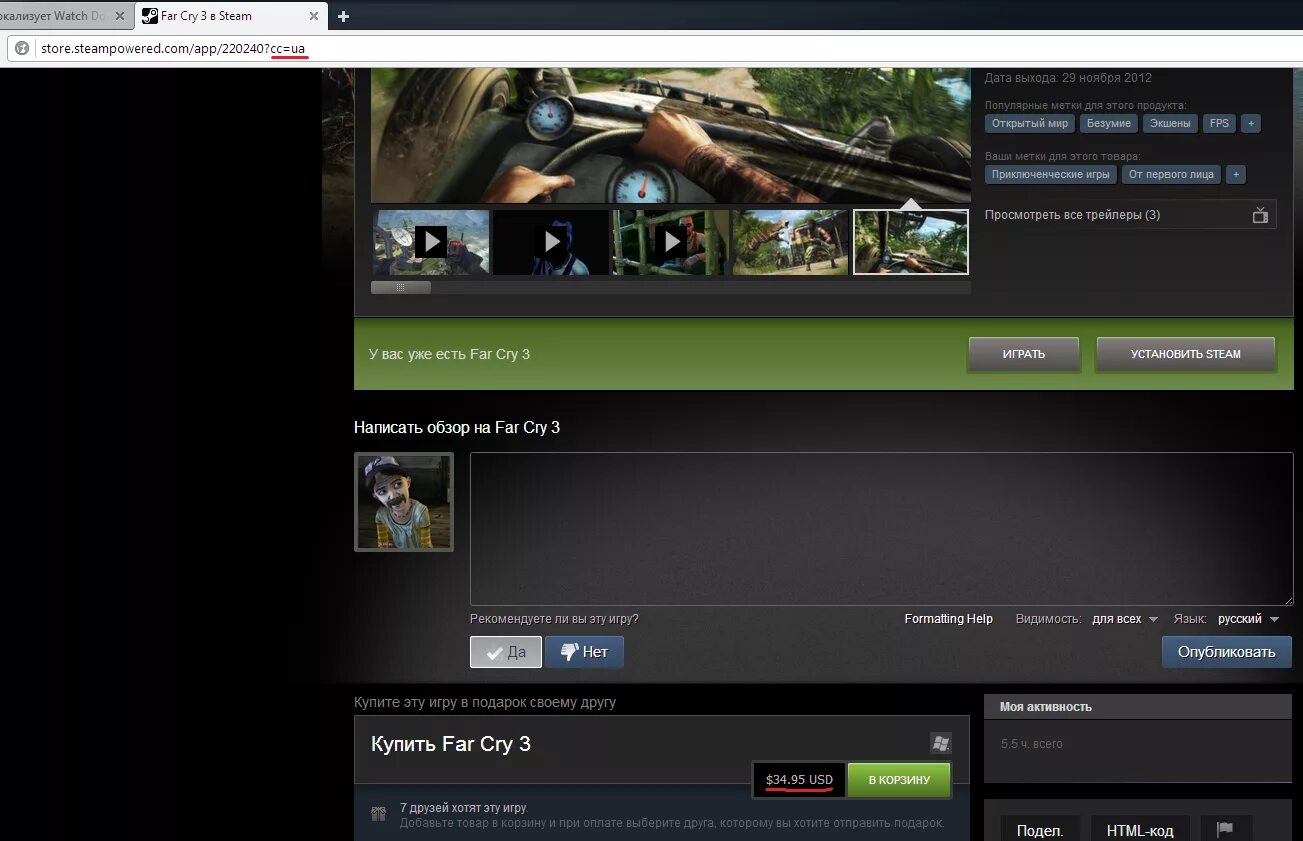Select the highlighted jeep driving screenshot thumbnail
The image size is (1303, 841).
pyautogui.click(x=911, y=241)
